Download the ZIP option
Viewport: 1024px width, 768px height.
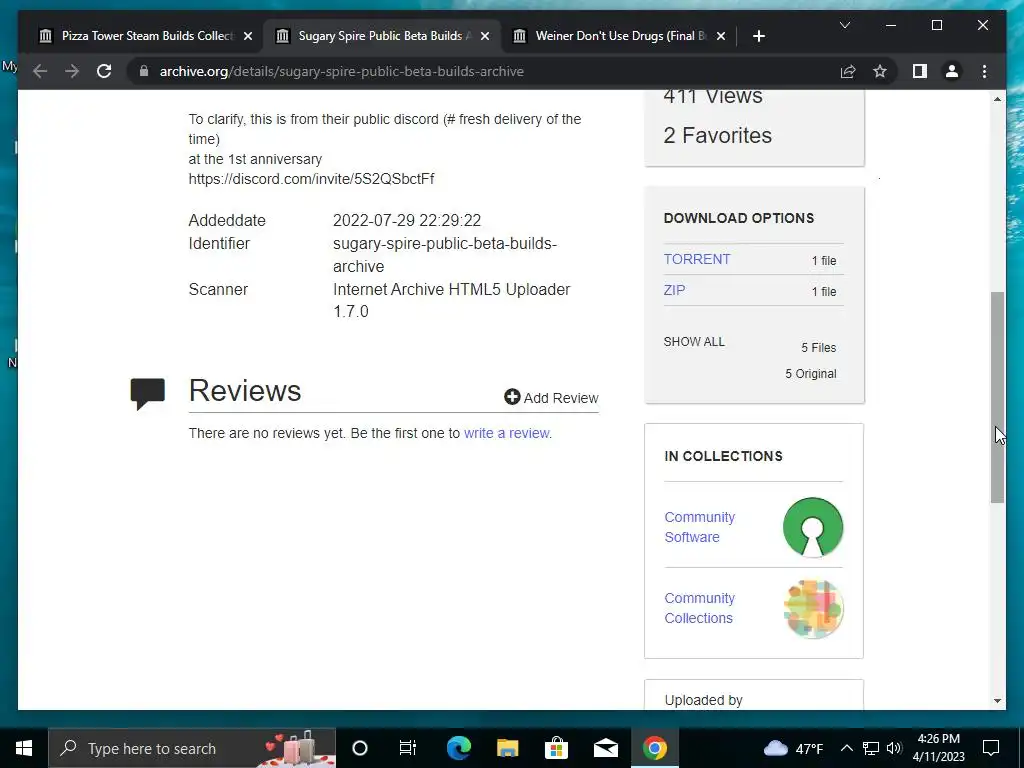tap(674, 290)
